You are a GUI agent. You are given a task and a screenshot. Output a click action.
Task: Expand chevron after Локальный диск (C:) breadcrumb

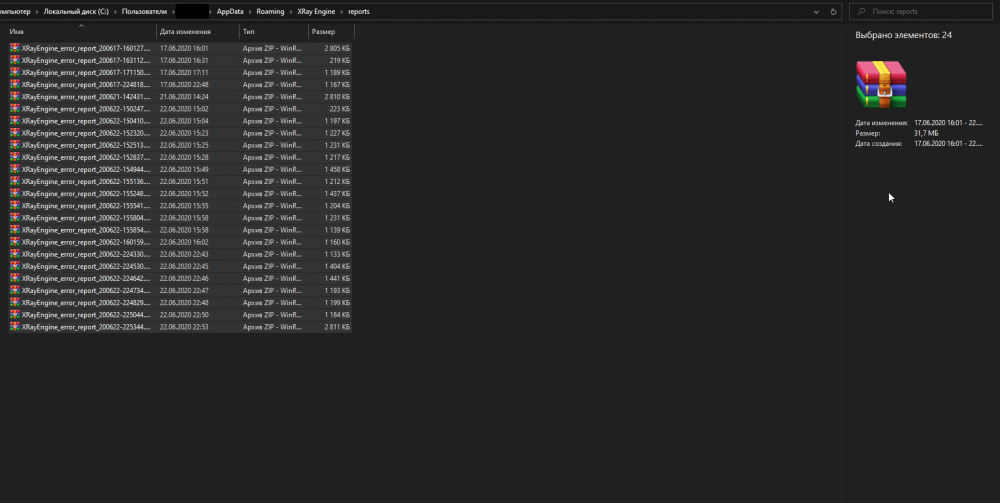click(115, 11)
